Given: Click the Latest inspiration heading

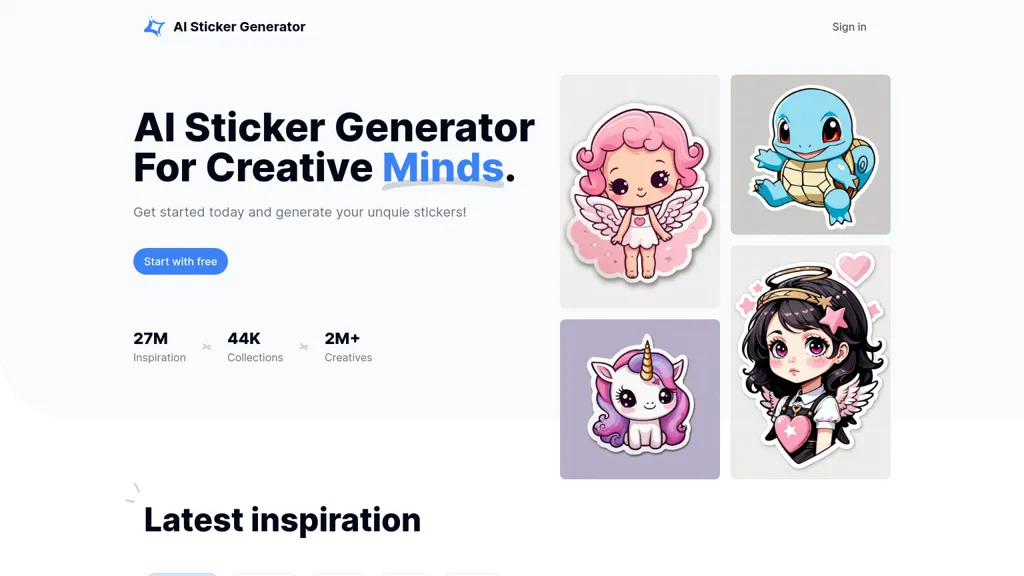Looking at the screenshot, I should coord(282,520).
